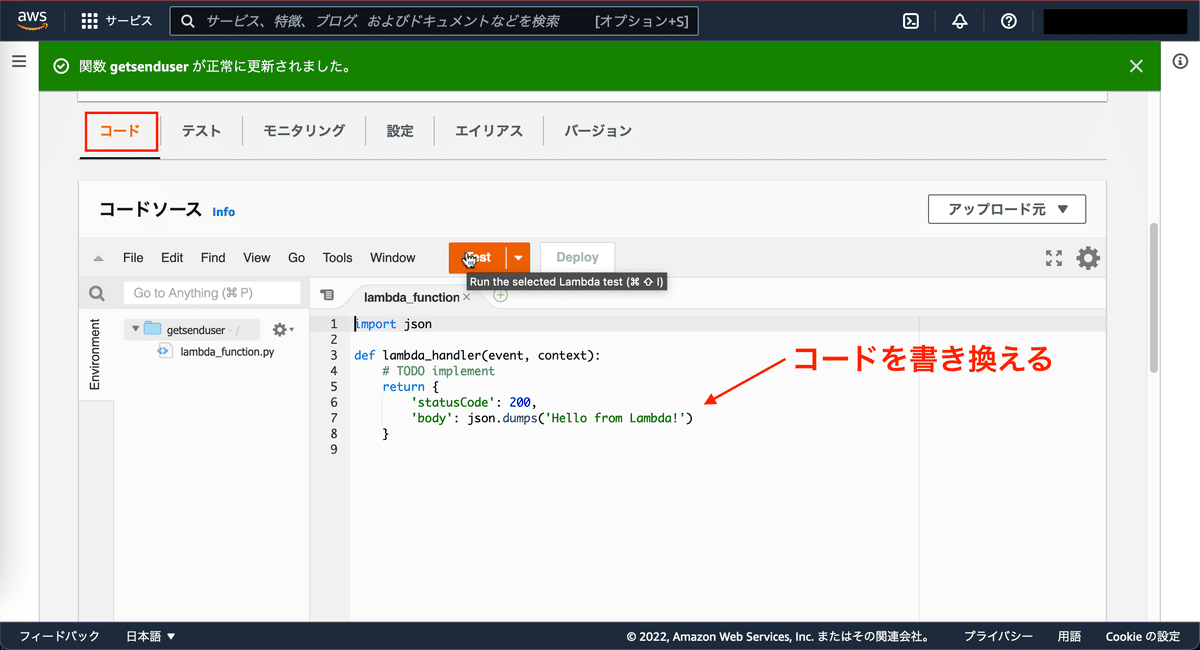
Task: Switch to the テスト tab
Action: 201,131
